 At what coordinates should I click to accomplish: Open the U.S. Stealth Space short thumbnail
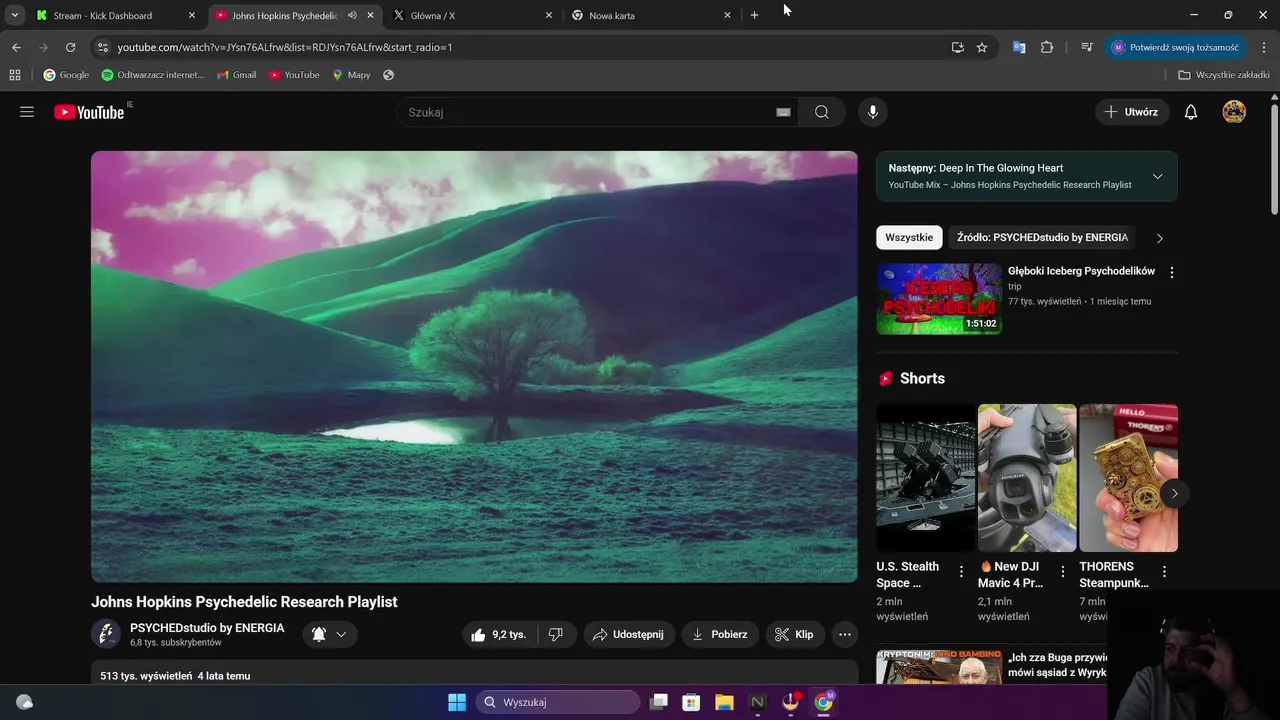point(925,478)
